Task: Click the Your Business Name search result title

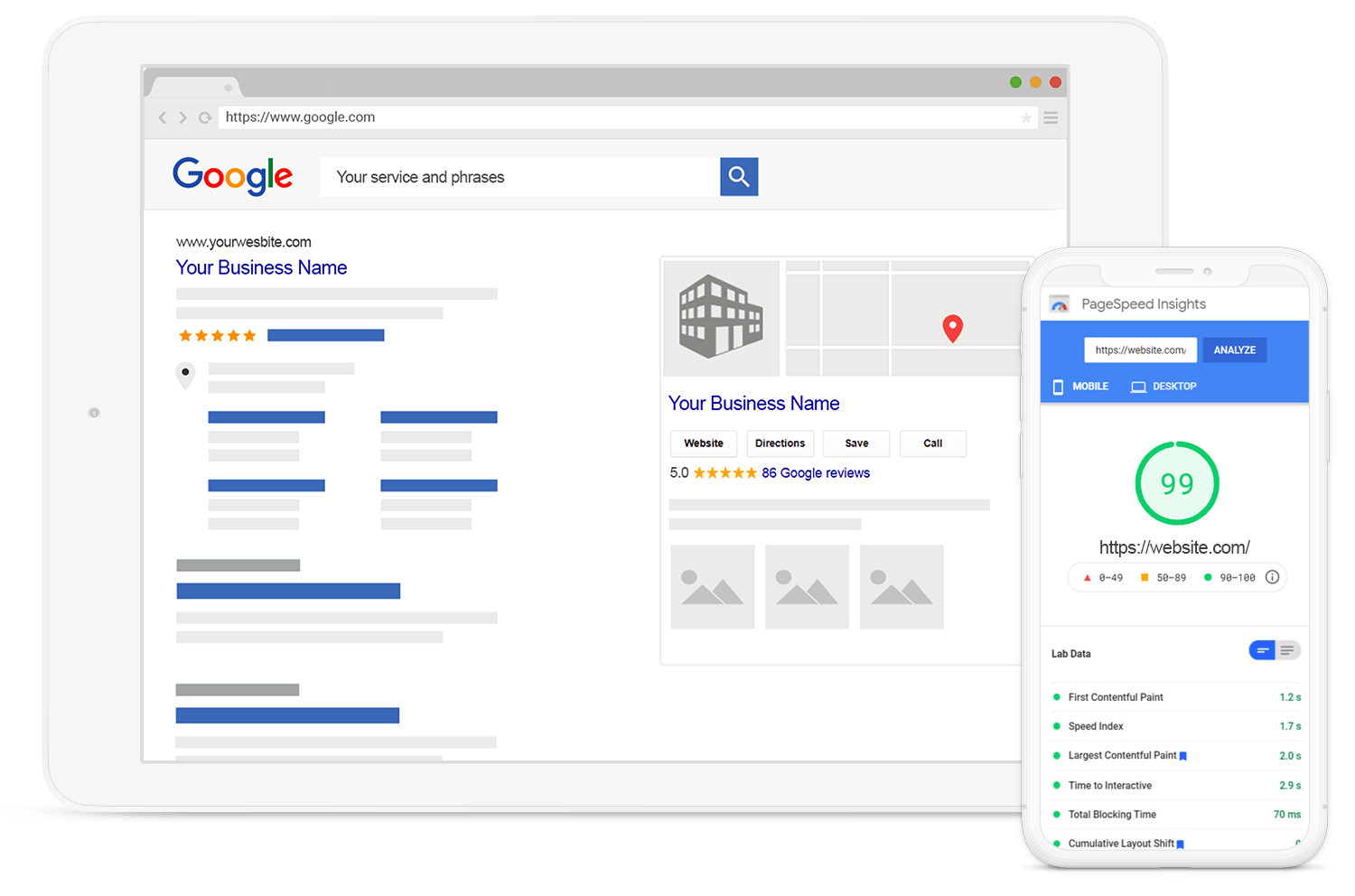Action: point(261,268)
